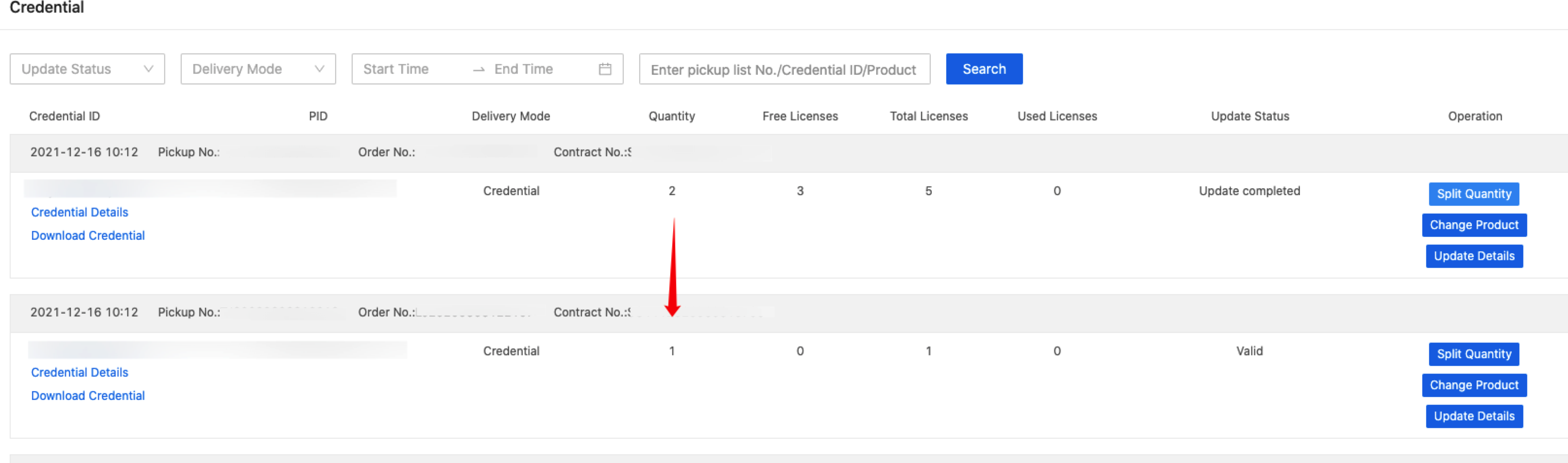Screen dimensions: 1568x463
Task: Open the Update Status dropdown filter
Action: pyautogui.click(x=86, y=69)
